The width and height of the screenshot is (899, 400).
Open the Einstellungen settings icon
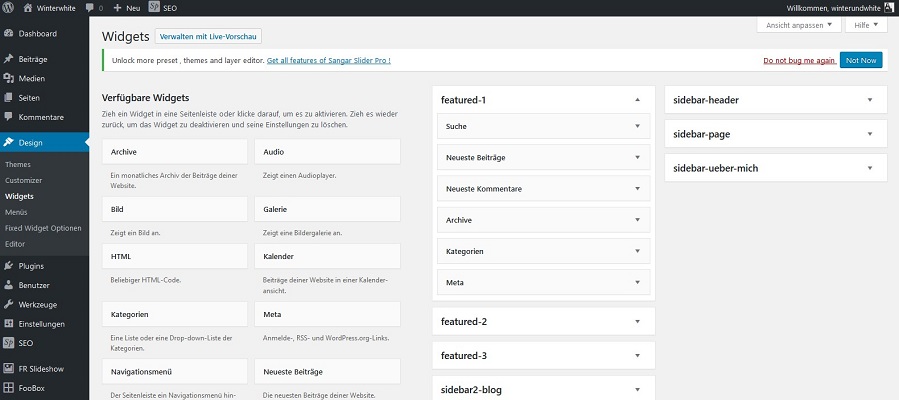tap(9, 324)
